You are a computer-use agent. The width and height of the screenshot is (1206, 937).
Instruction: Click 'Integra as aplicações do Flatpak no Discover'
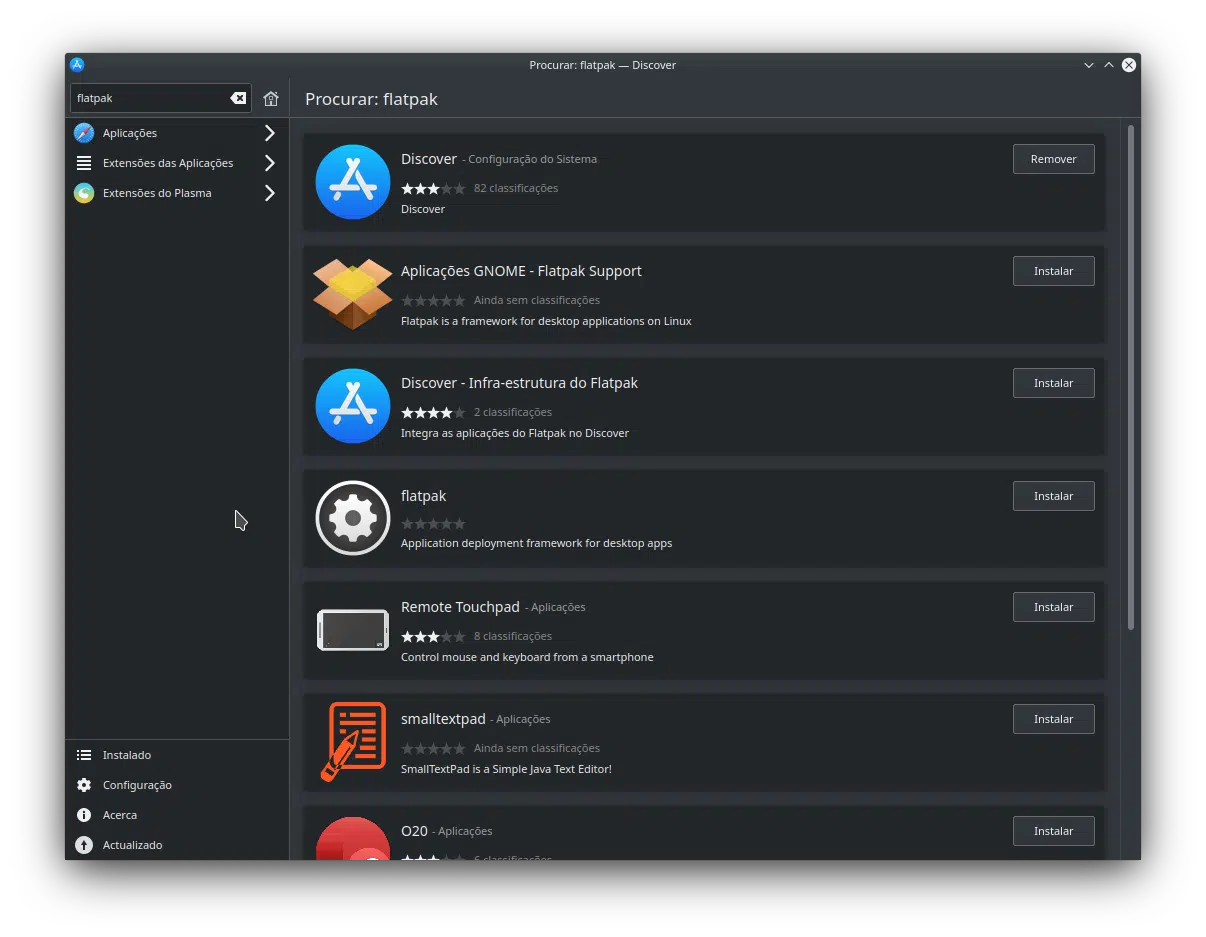click(x=515, y=433)
